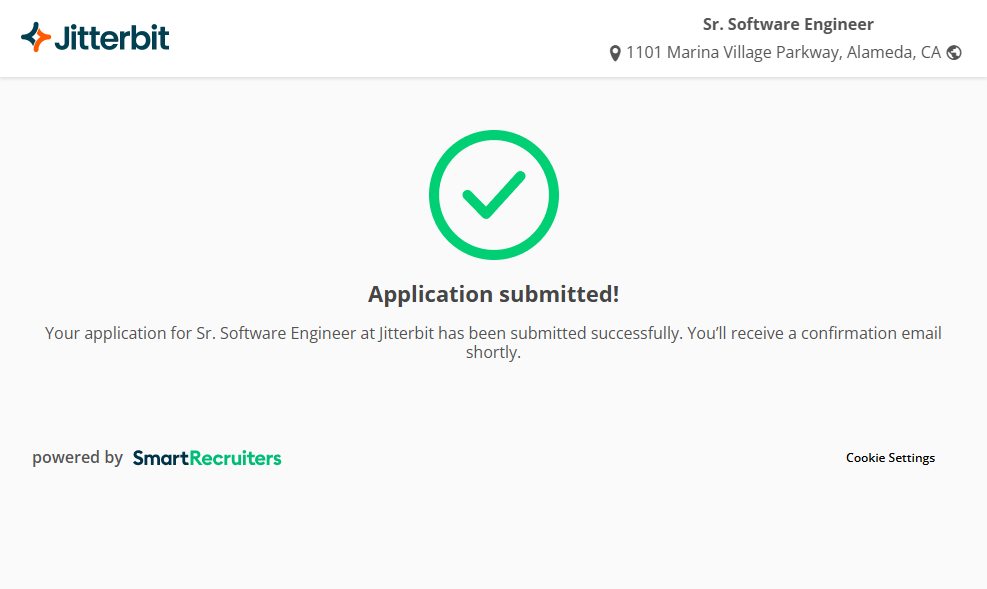987x589 pixels.
Task: Open the SmartRecruiters logo link
Action: click(207, 458)
